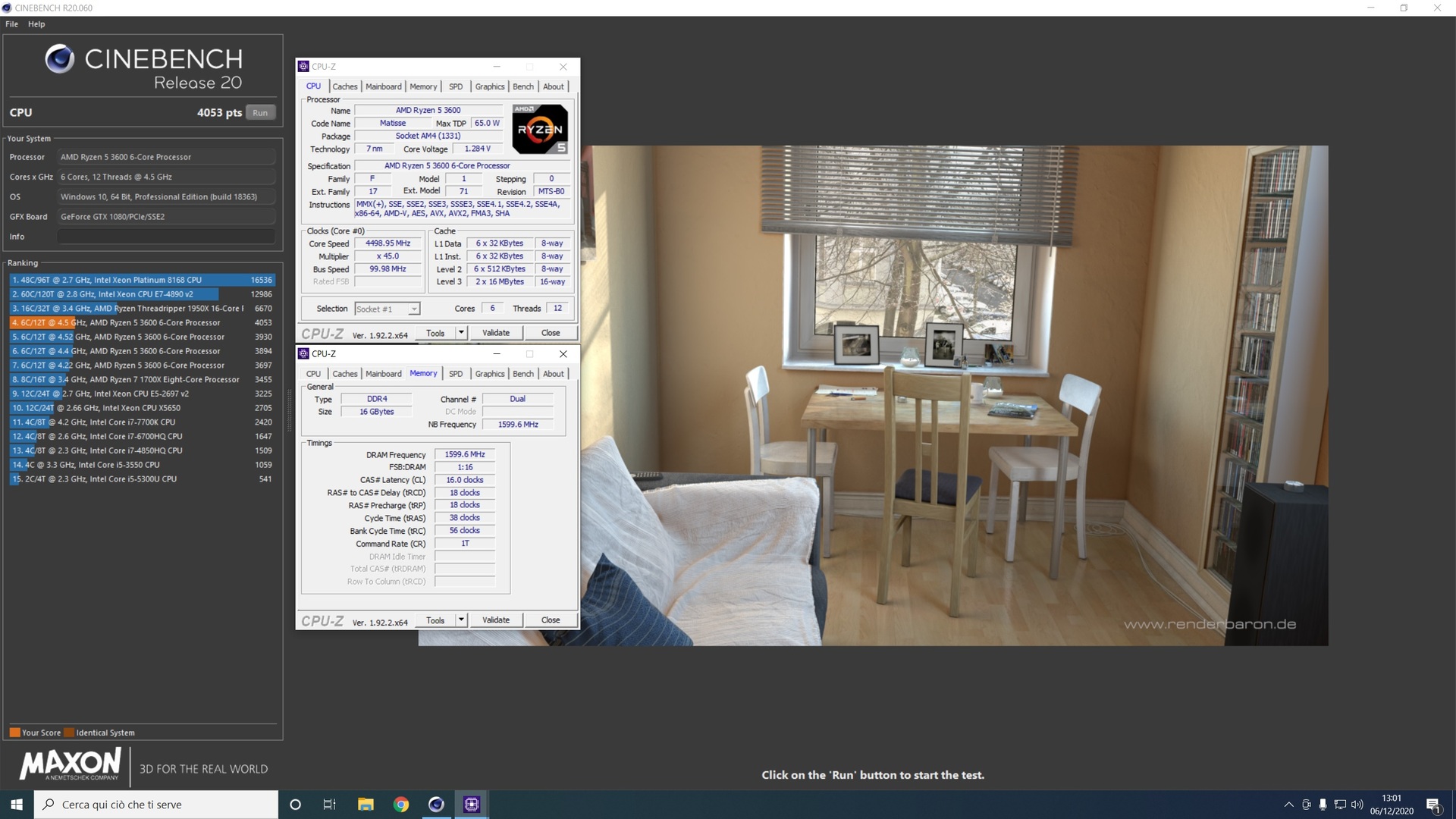Open Tools dropdown arrow in upper CPU-Z

[460, 333]
